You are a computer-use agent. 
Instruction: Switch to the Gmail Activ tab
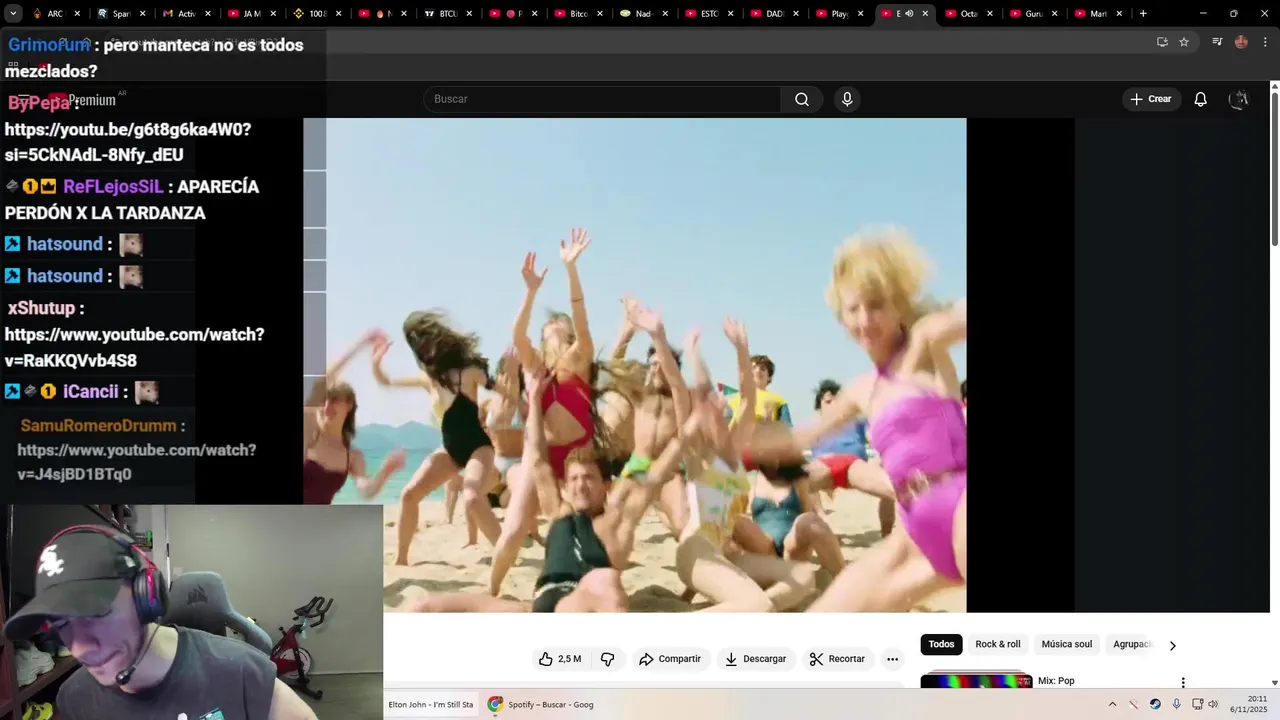coord(179,14)
